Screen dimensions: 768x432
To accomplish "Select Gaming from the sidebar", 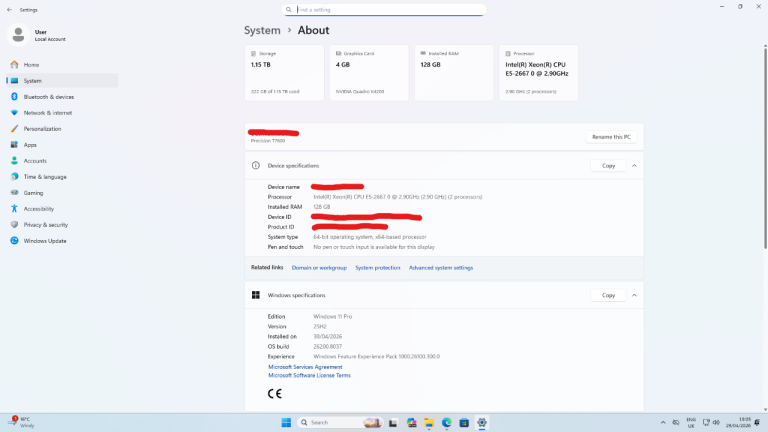I will coord(33,193).
